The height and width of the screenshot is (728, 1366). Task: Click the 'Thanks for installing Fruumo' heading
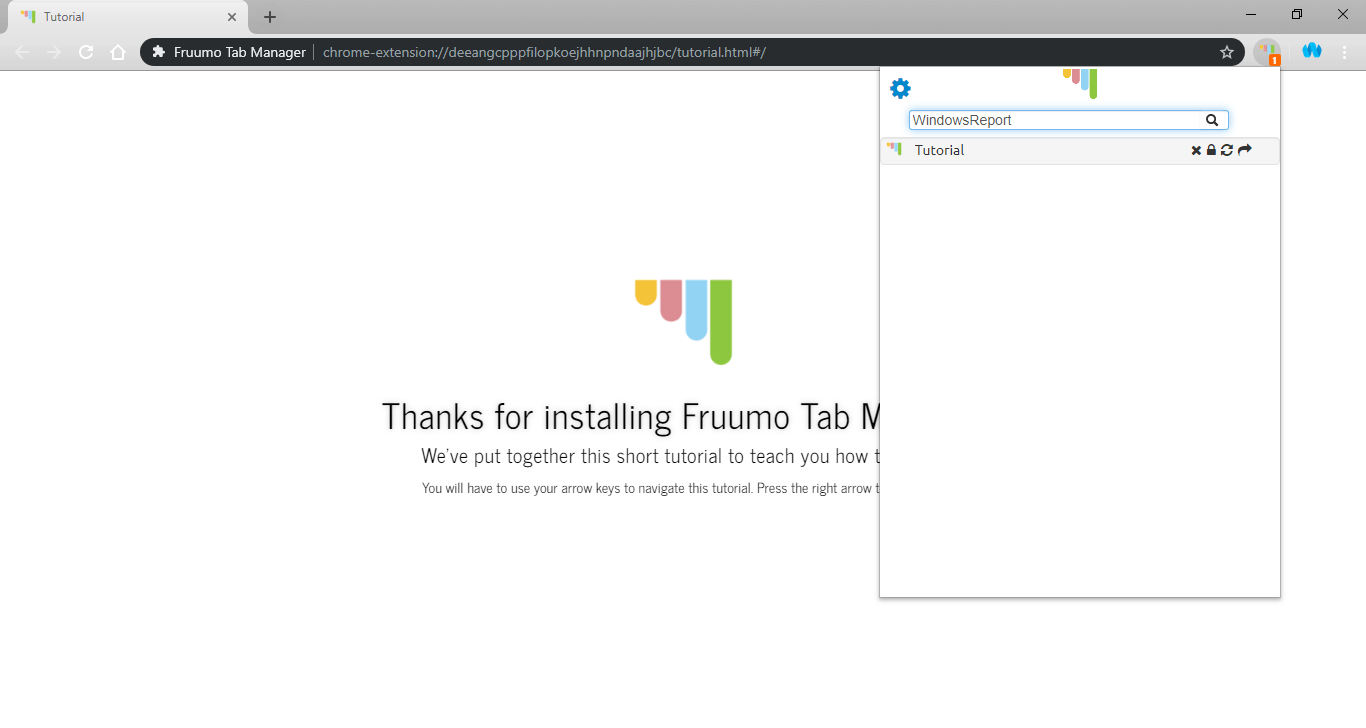[x=630, y=416]
